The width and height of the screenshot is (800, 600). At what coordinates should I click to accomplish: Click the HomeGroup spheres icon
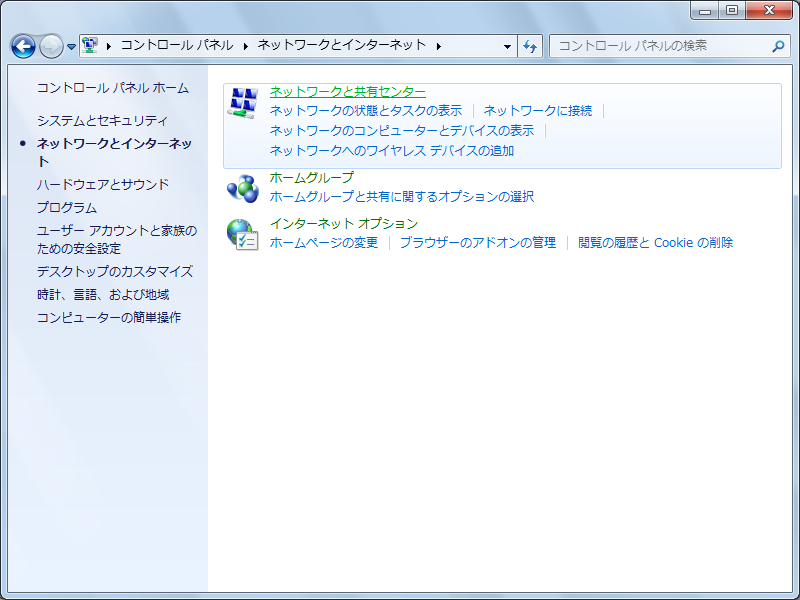242,188
